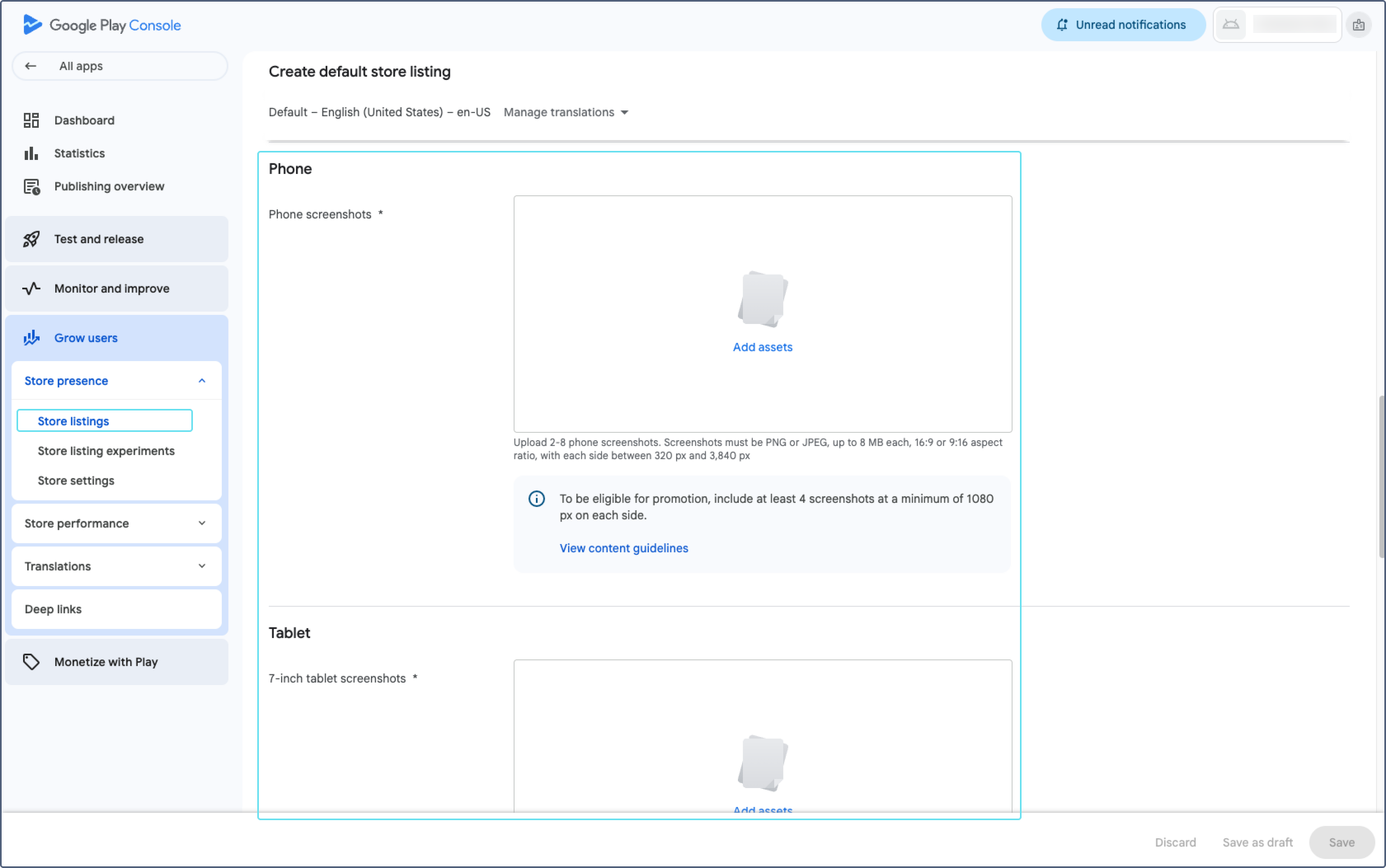This screenshot has height=868, width=1386.
Task: Click the 7-inch tablet screenshots upload area
Action: (763, 736)
